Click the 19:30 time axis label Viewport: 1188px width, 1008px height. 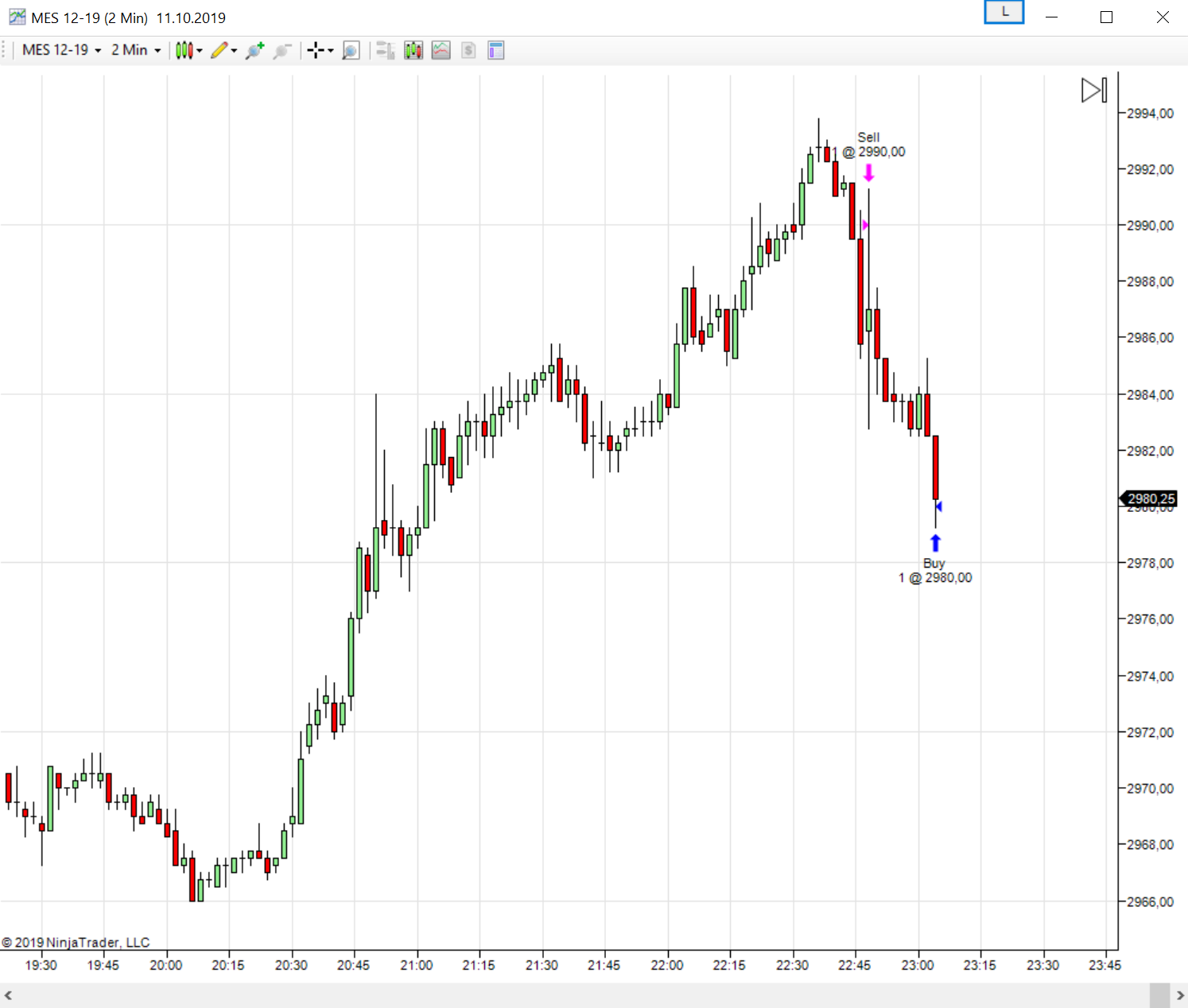coord(41,965)
